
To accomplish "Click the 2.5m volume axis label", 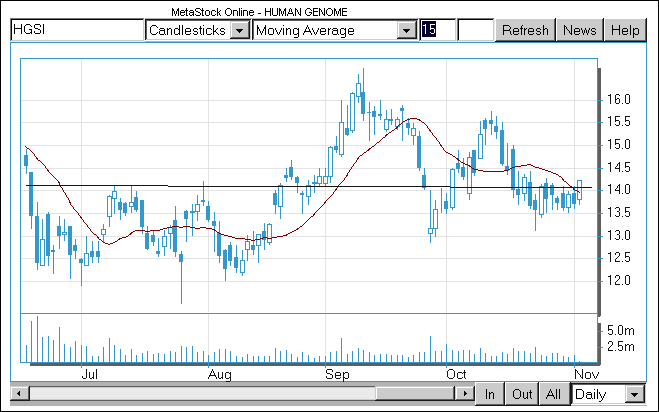I will [621, 347].
